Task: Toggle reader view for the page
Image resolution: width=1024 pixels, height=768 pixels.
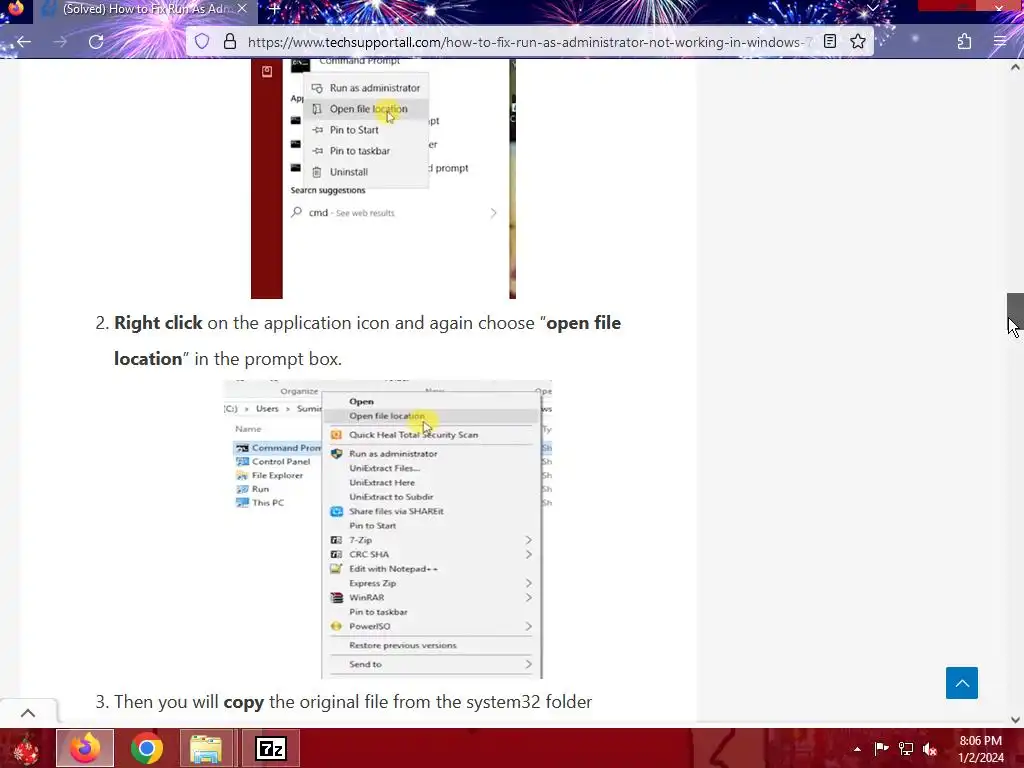Action: coord(830,42)
